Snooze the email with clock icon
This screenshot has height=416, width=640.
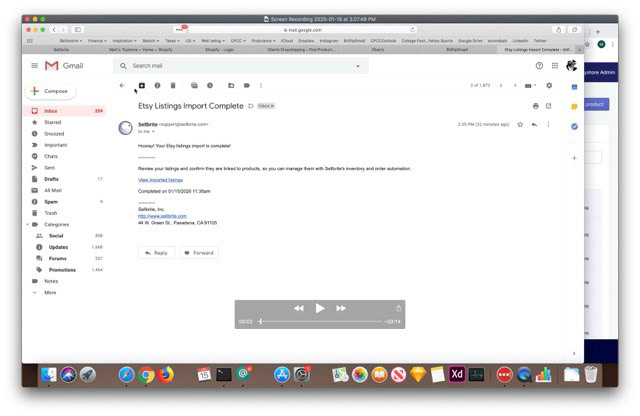point(210,85)
